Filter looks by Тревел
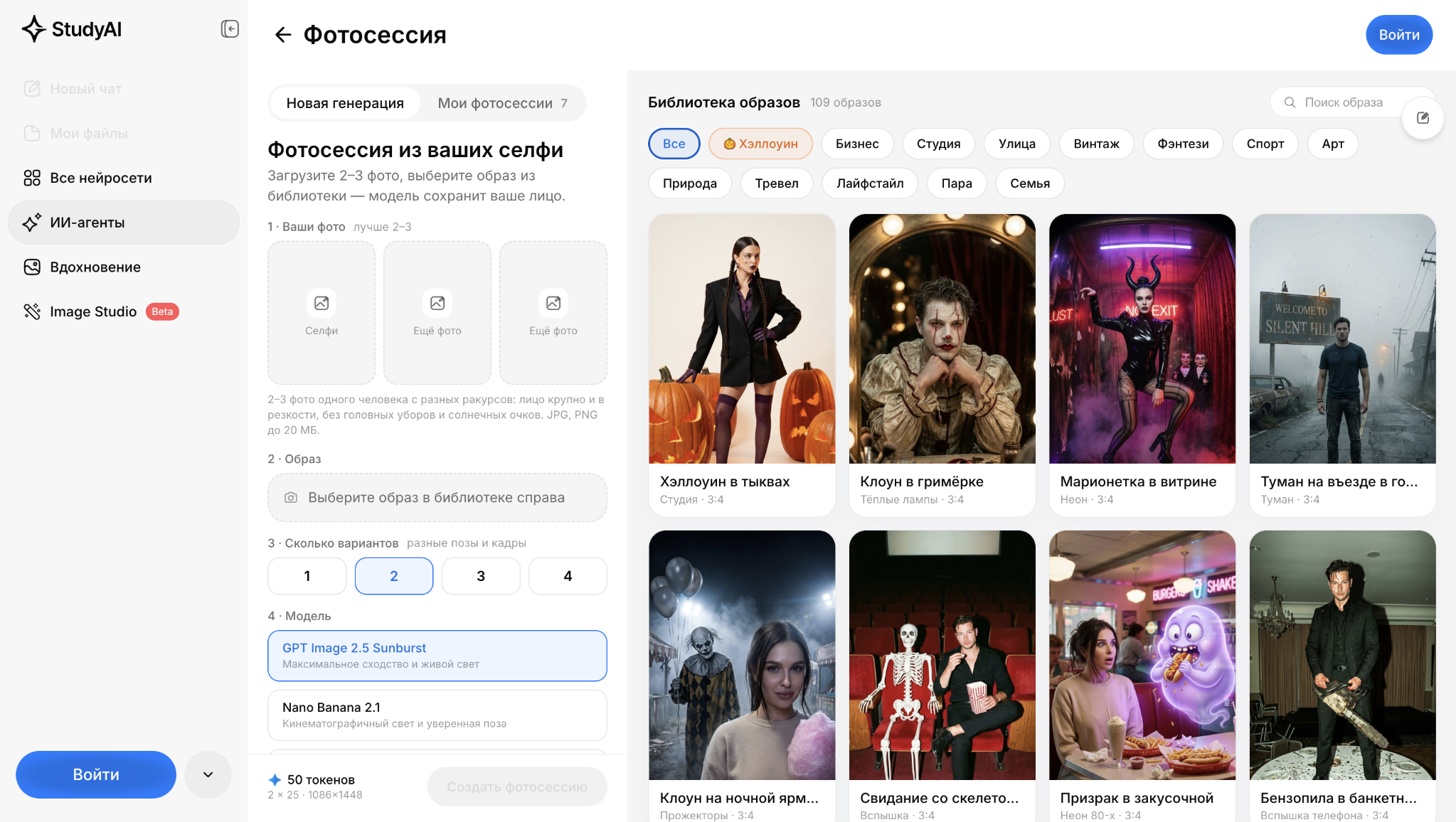The height and width of the screenshot is (822, 1456). click(777, 183)
